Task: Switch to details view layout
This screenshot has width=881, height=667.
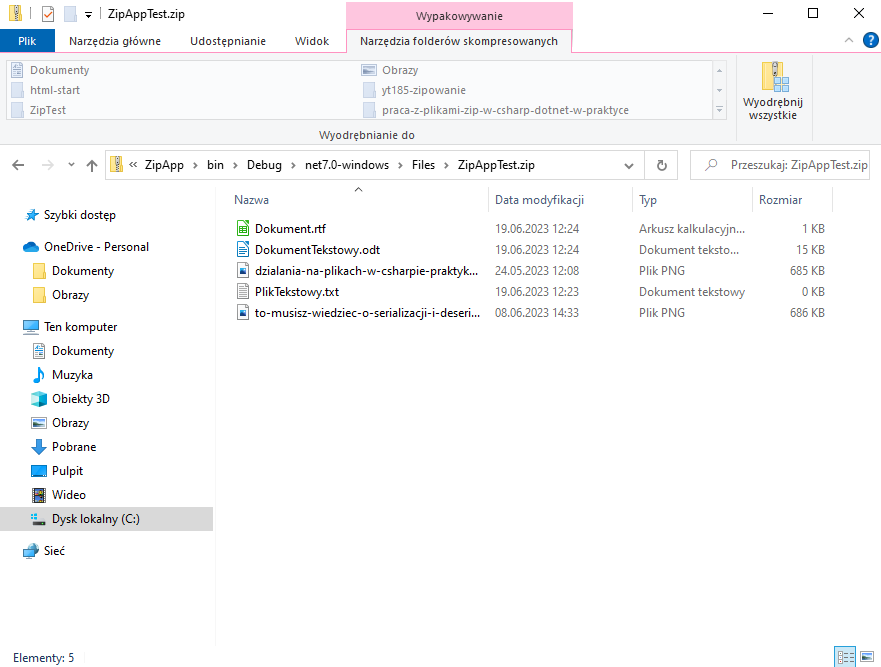Action: pyautogui.click(x=844, y=657)
